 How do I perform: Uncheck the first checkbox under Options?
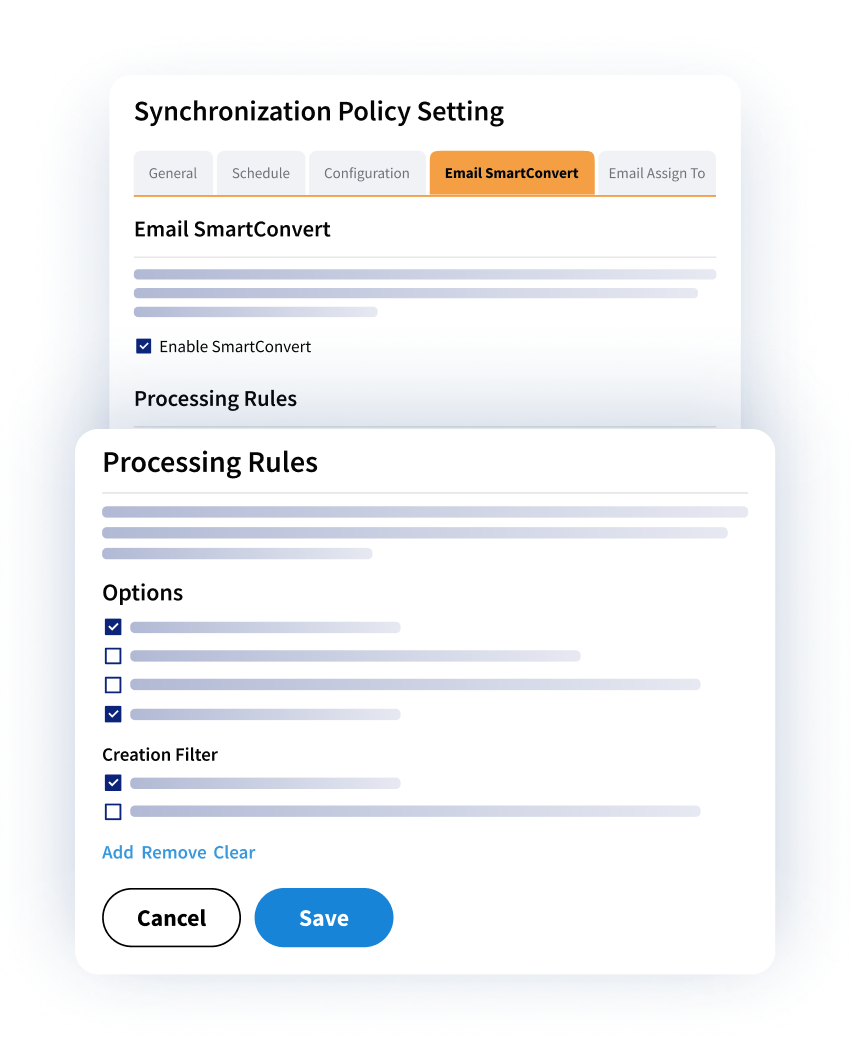pos(113,627)
